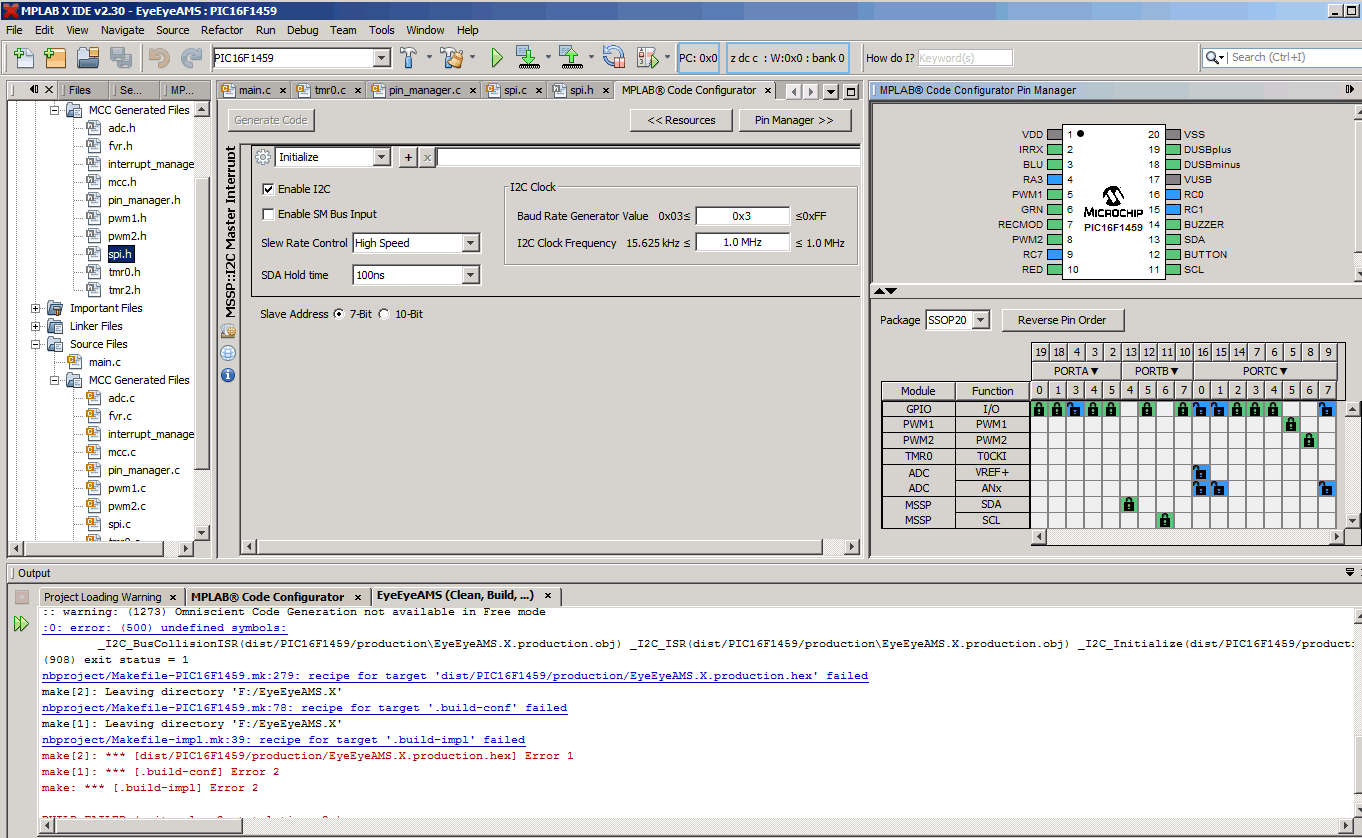1362x838 pixels.
Task: Click the green Run Project arrow
Action: point(496,58)
